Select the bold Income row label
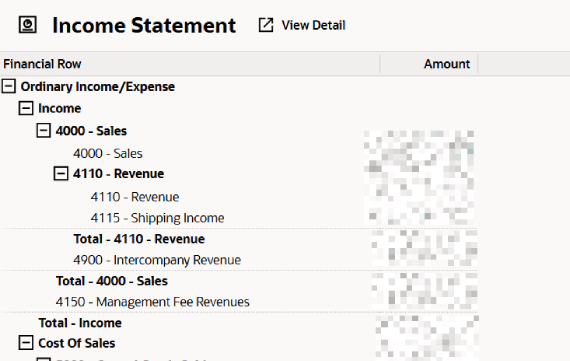This screenshot has width=570, height=361. pos(60,108)
